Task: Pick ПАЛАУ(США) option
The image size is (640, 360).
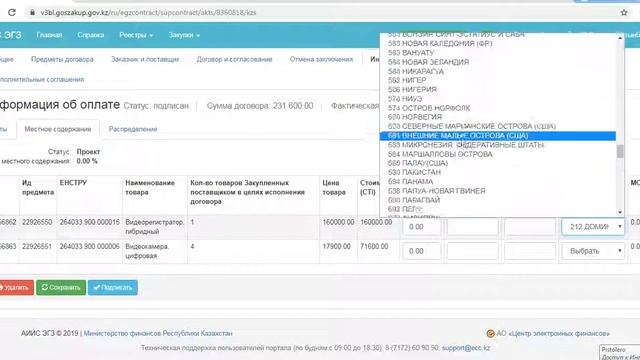Action: click(x=498, y=163)
